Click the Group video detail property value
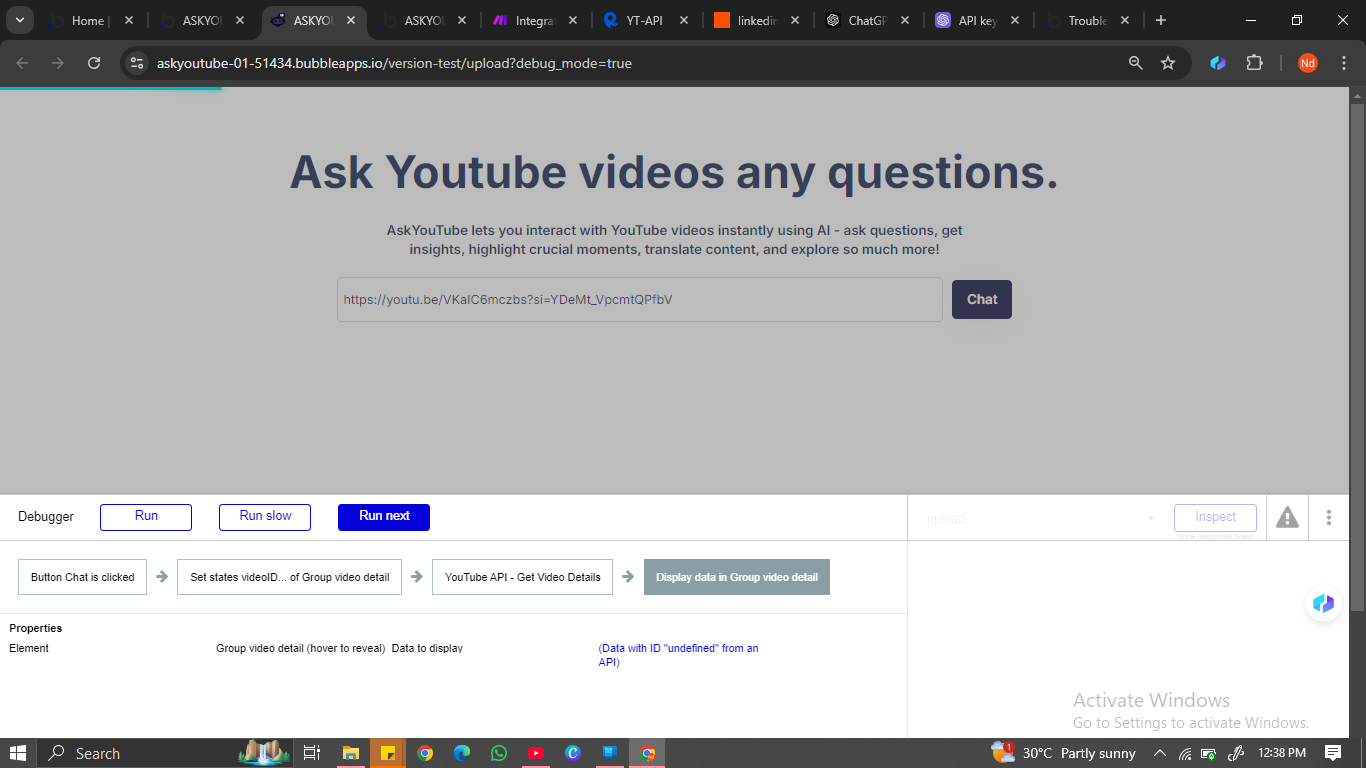The height and width of the screenshot is (768, 1366). 301,648
